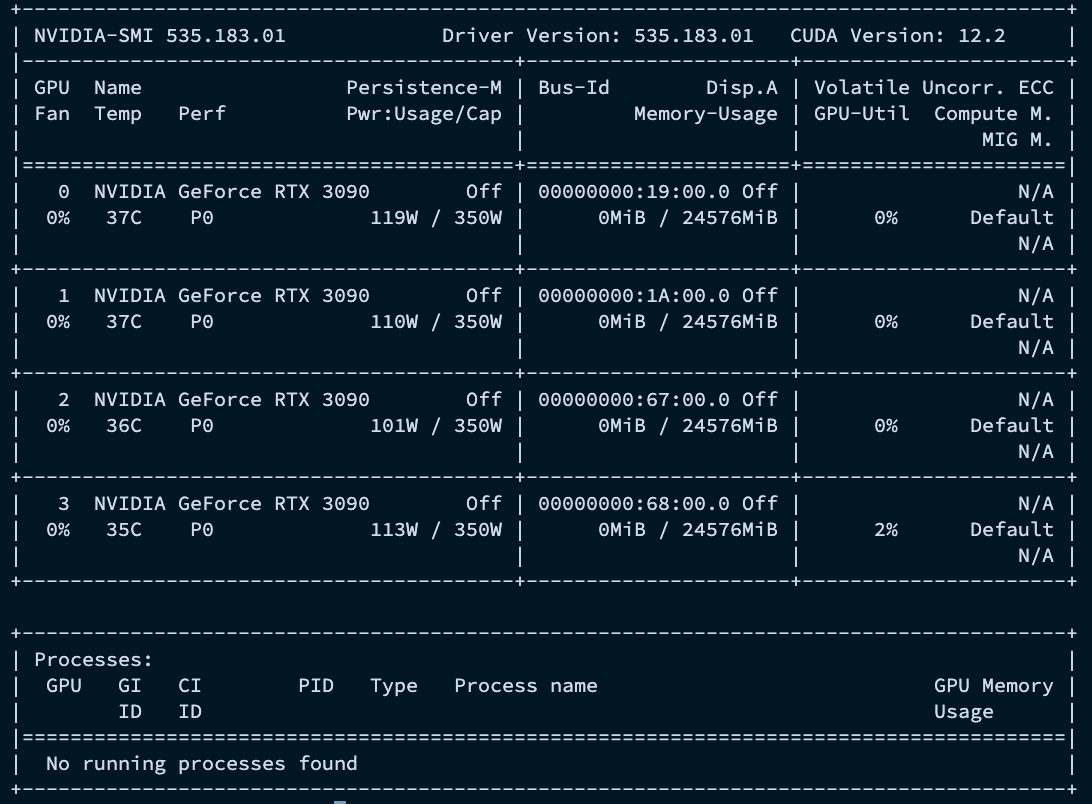The width and height of the screenshot is (1092, 804).
Task: Click the CI column header in Processes
Action: tap(189, 686)
